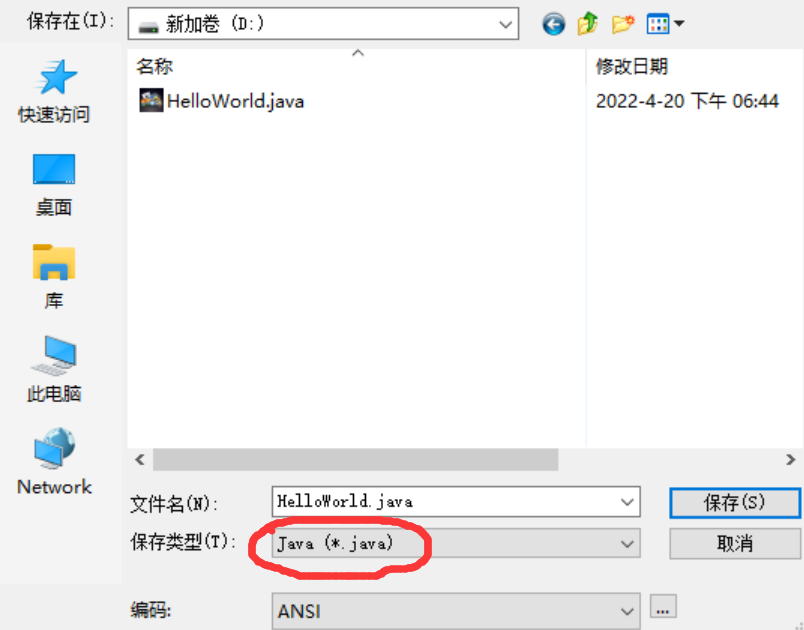Open the ANSI encoding dropdown
Screen dimensions: 804x630
coord(456,611)
